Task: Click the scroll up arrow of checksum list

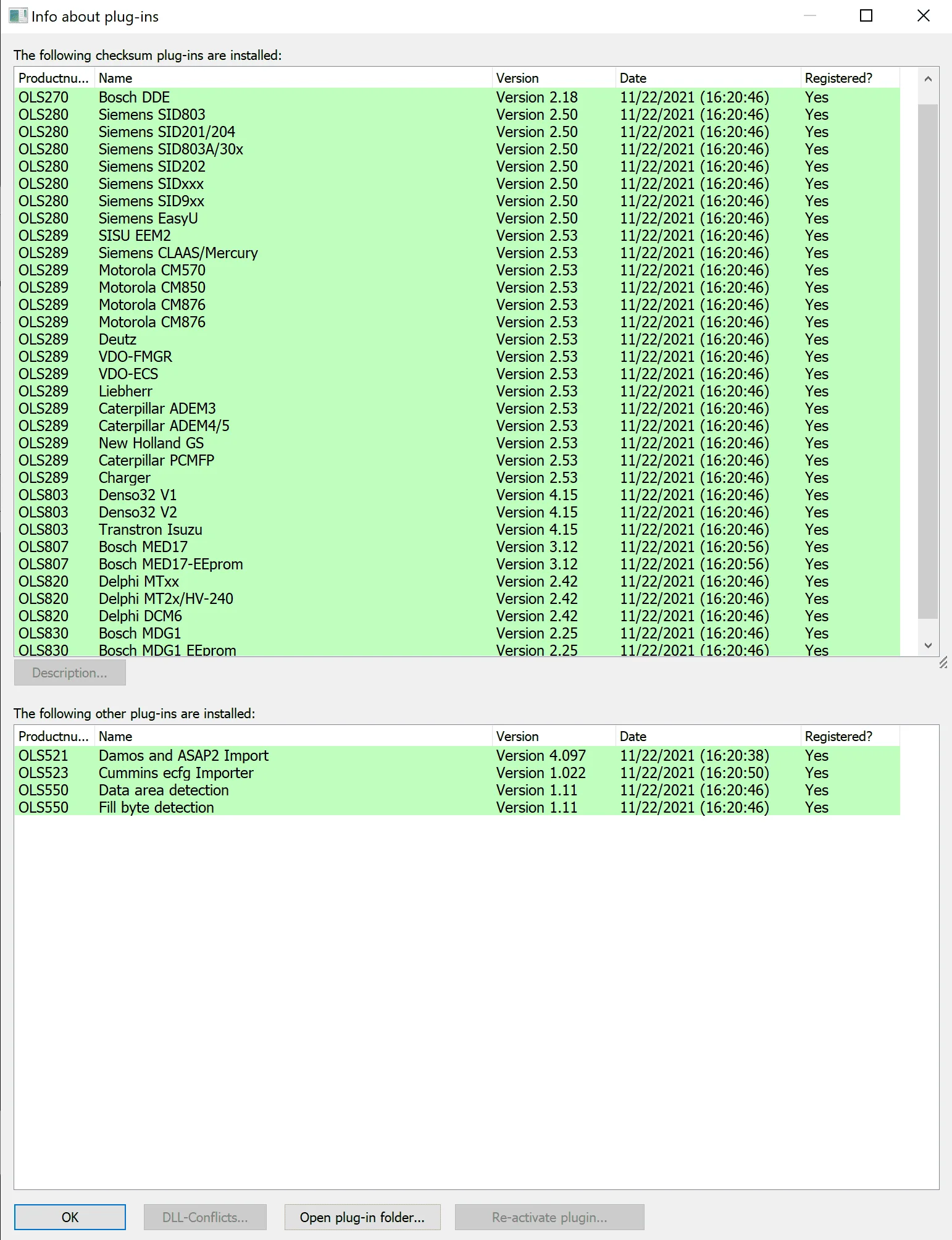Action: (928, 79)
